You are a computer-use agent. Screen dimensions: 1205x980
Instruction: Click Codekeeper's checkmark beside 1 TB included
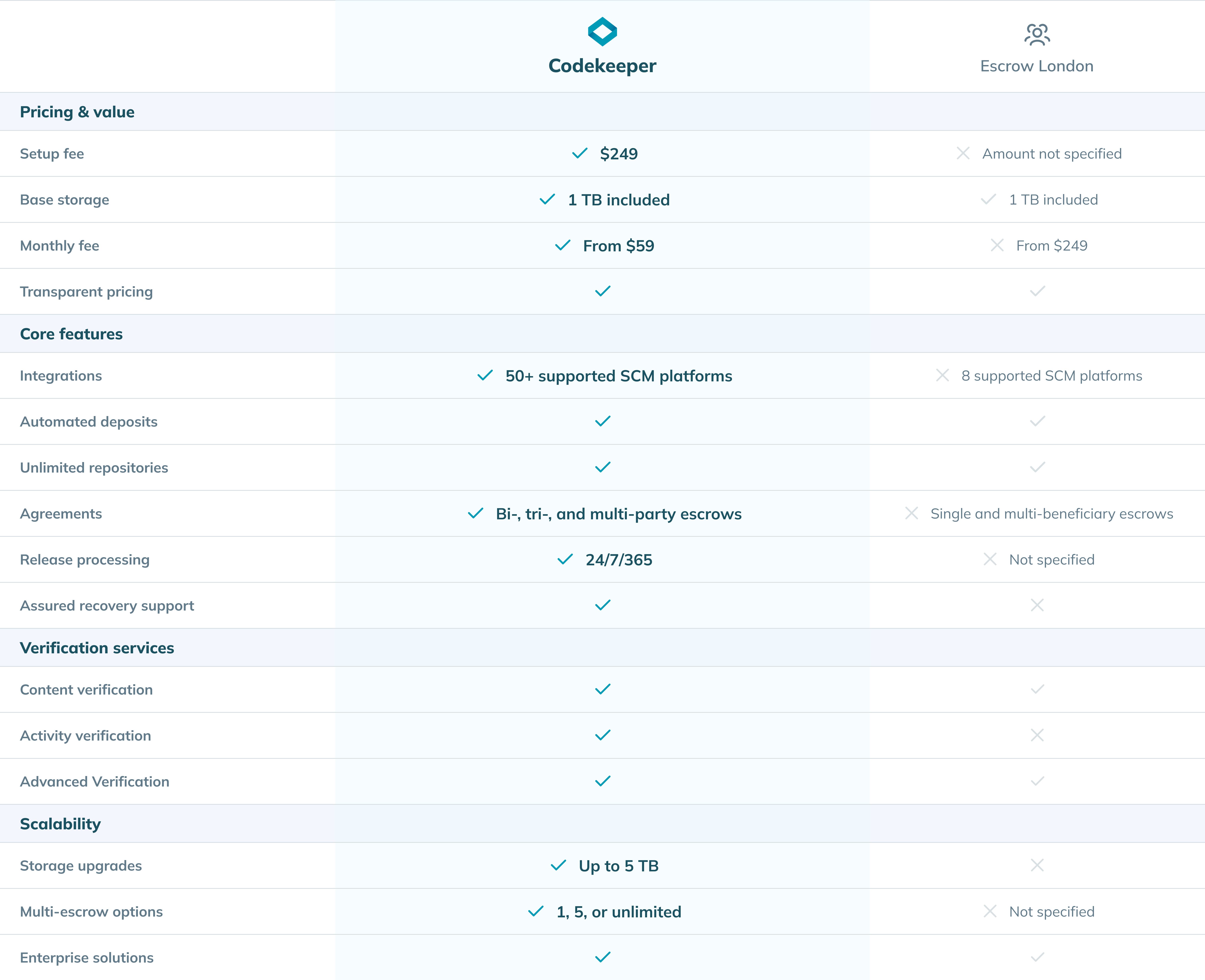pos(547,199)
